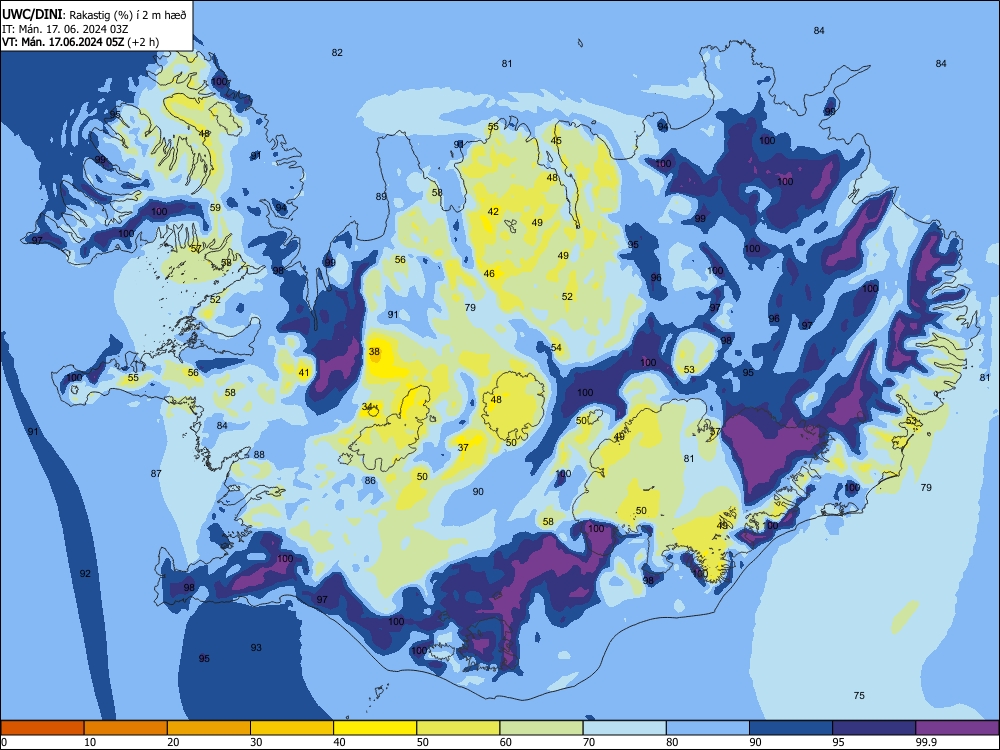Pick the 50–60 yellow-green legend swatch
This screenshot has width=1000, height=750.
coord(458,728)
